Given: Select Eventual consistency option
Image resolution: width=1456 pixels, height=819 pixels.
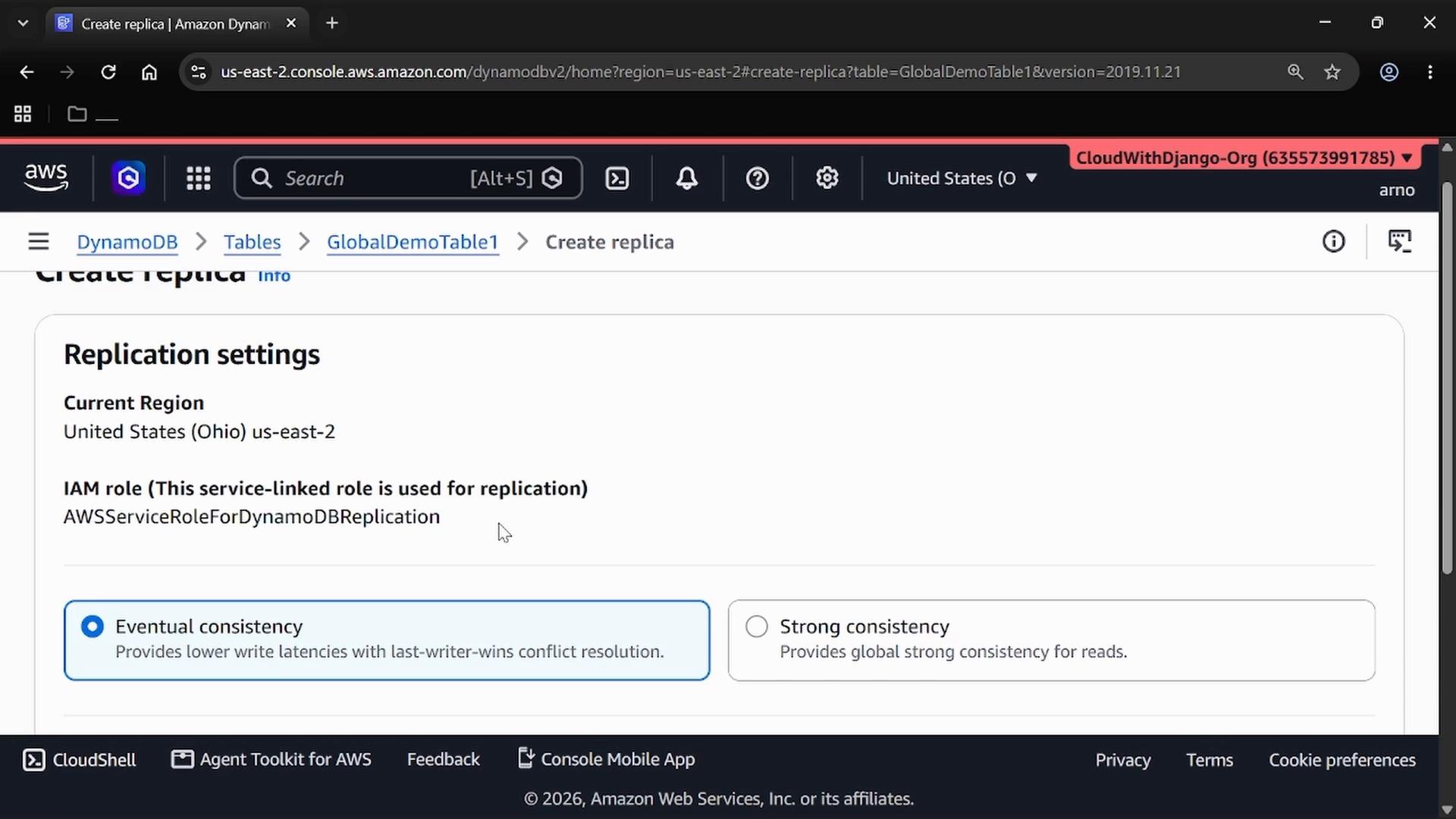Looking at the screenshot, I should coord(387,640).
